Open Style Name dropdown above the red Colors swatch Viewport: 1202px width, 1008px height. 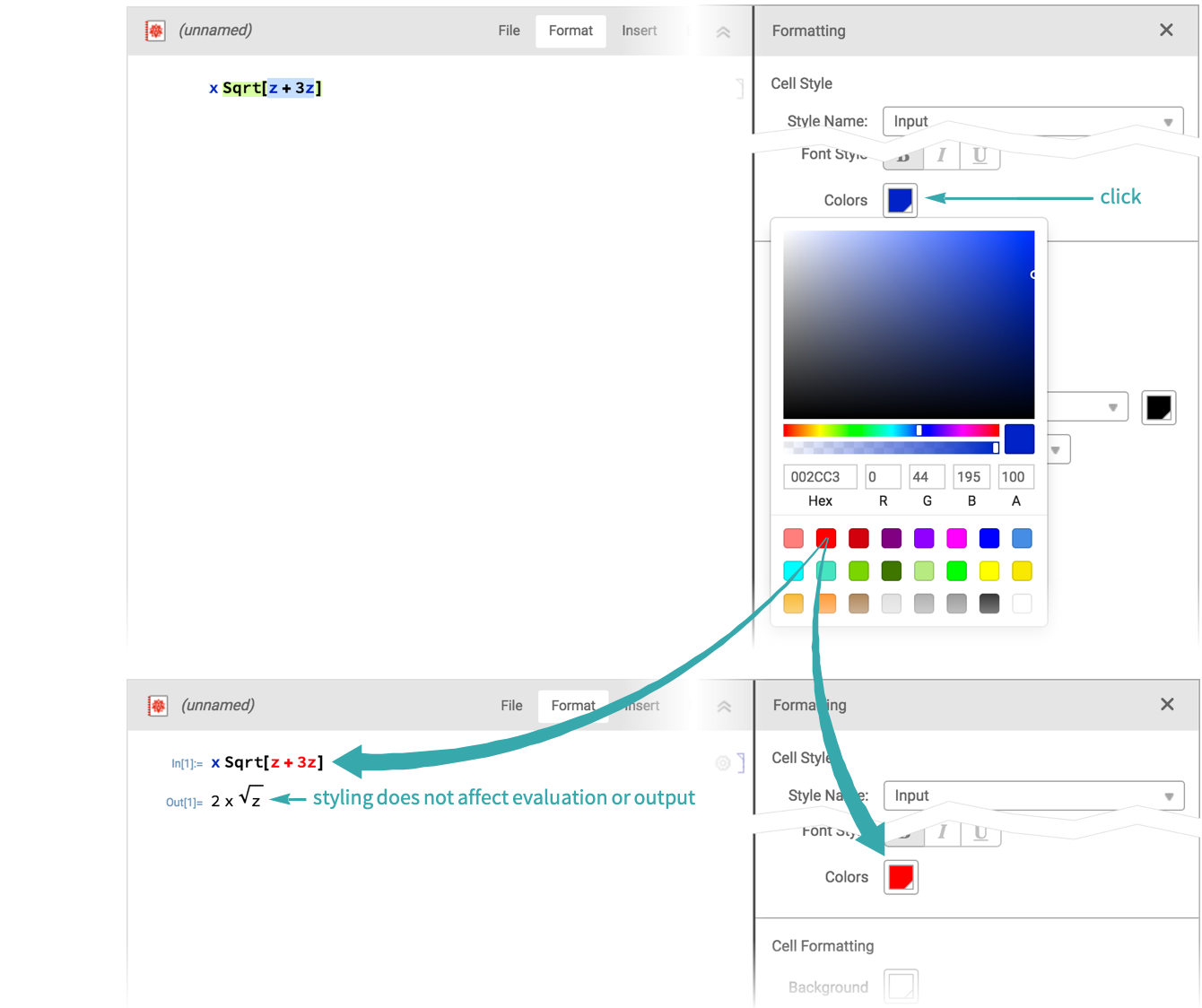[1033, 795]
